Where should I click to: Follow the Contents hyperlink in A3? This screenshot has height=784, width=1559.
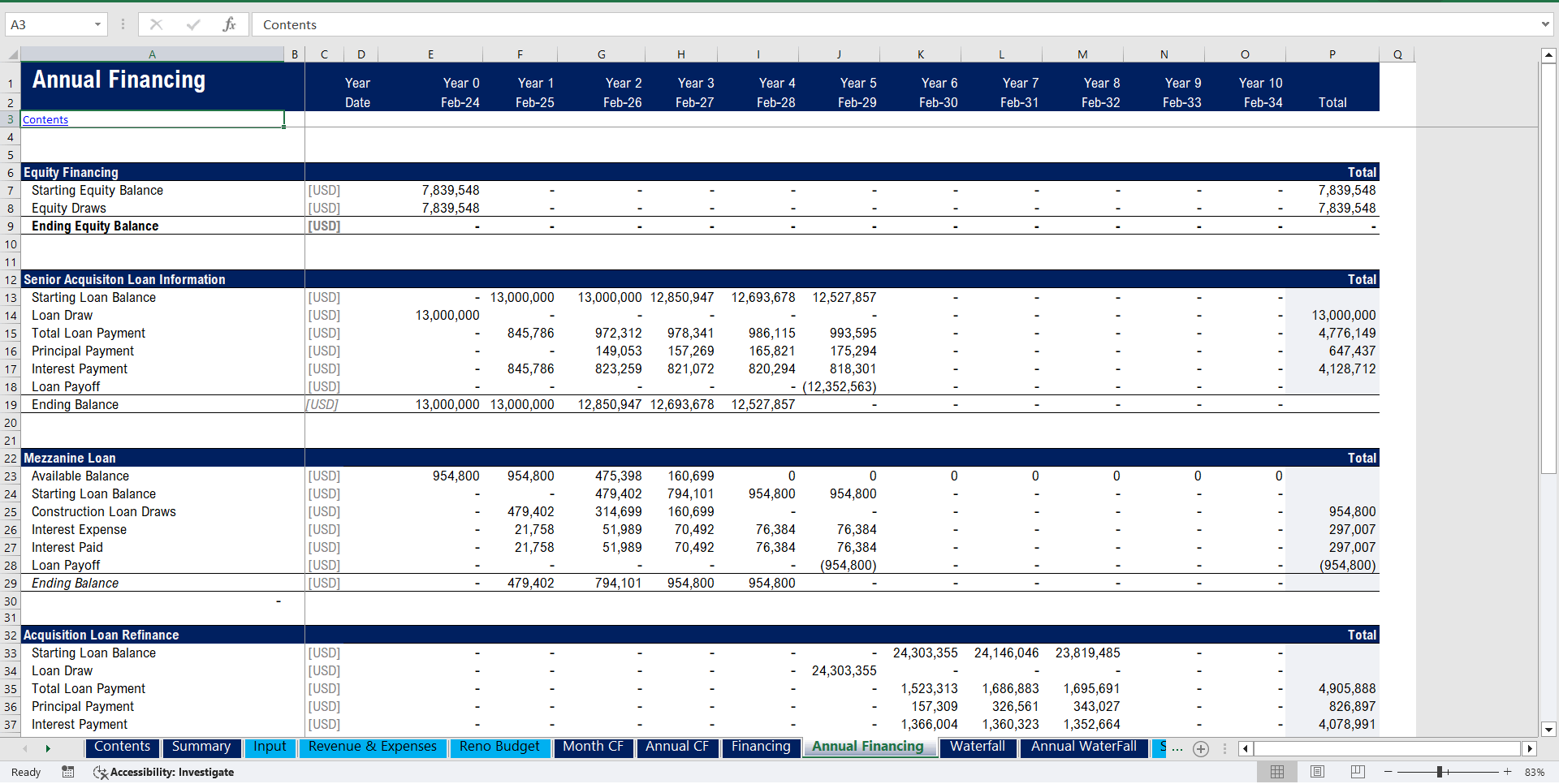[45, 120]
